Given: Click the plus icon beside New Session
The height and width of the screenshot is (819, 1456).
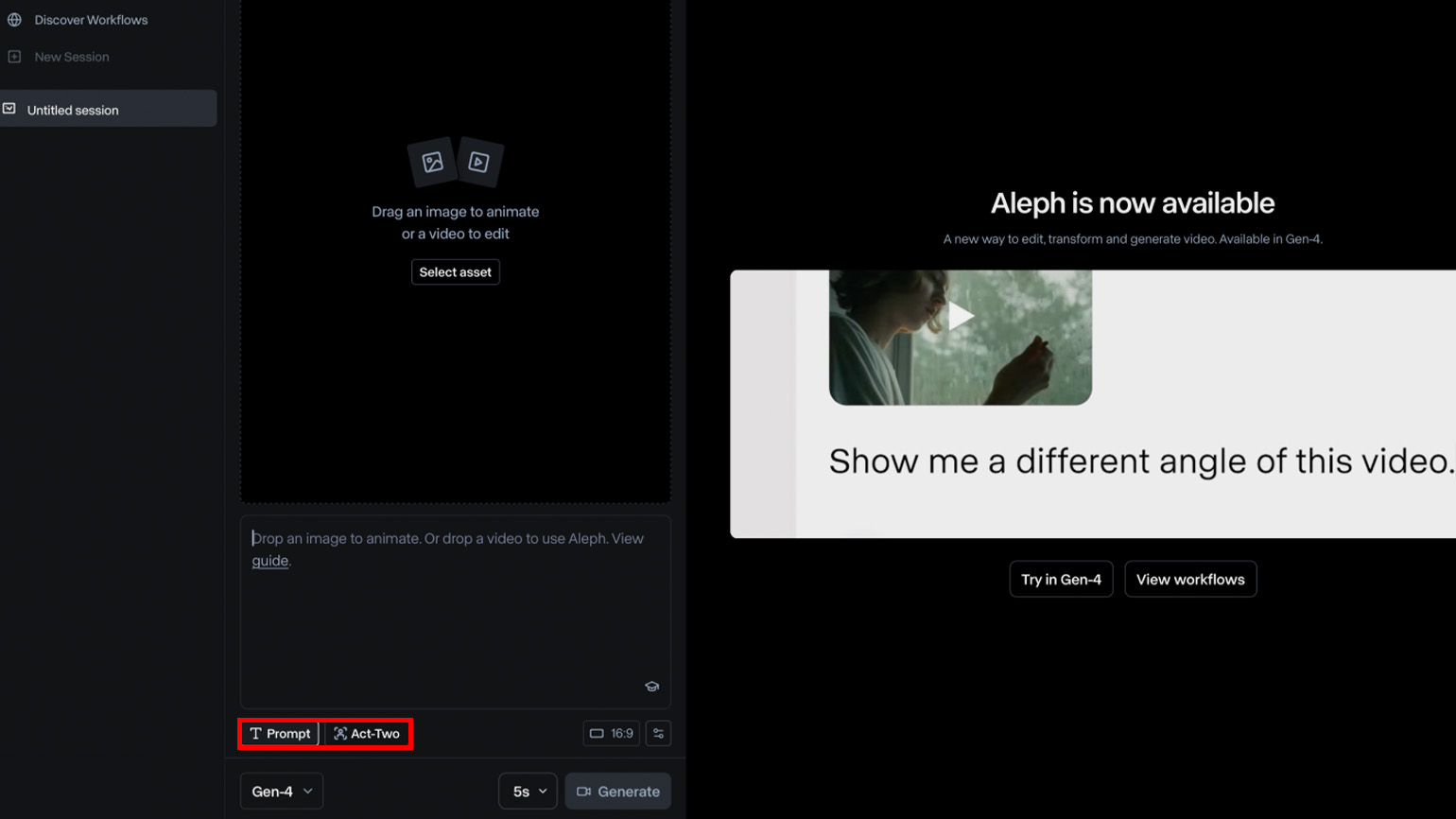Looking at the screenshot, I should click(14, 57).
